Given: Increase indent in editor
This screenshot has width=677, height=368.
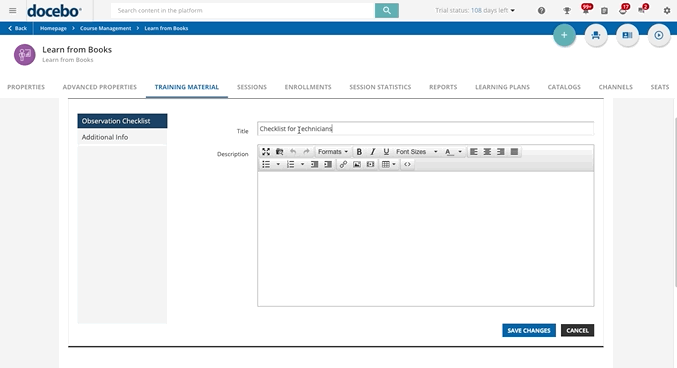Looking at the screenshot, I should (x=328, y=164).
